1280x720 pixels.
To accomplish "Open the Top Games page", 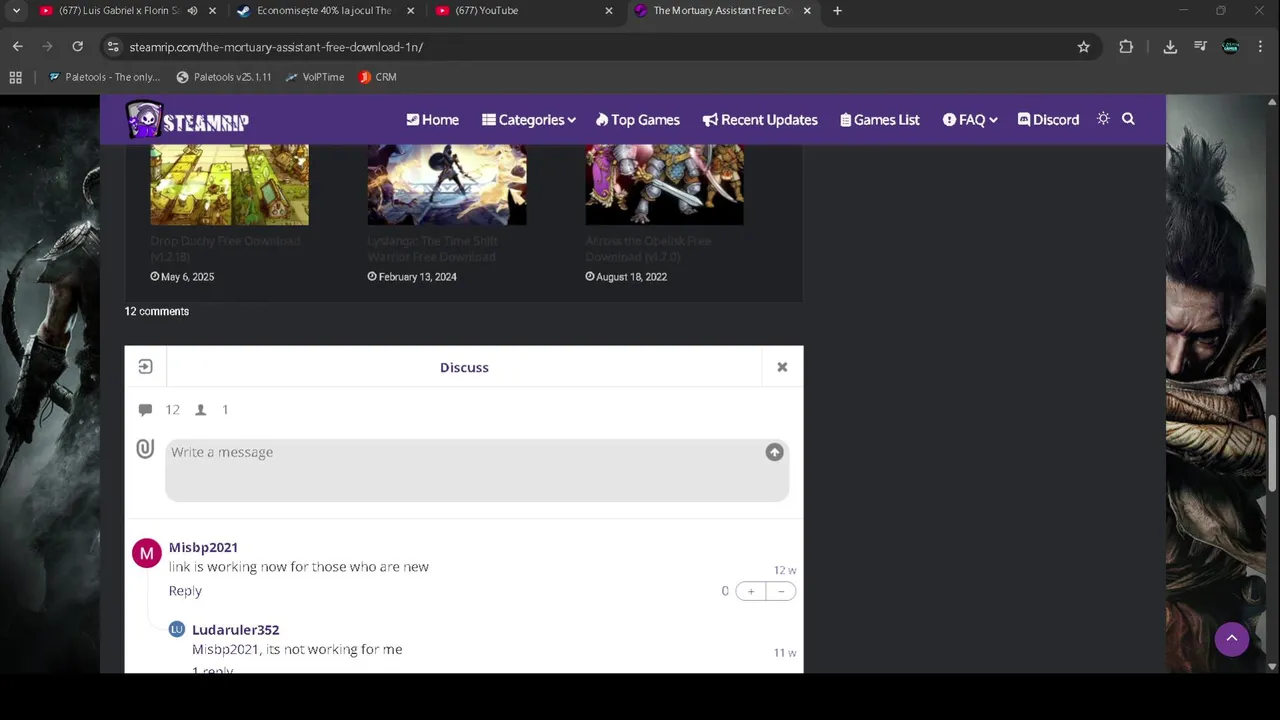I will click(x=637, y=120).
